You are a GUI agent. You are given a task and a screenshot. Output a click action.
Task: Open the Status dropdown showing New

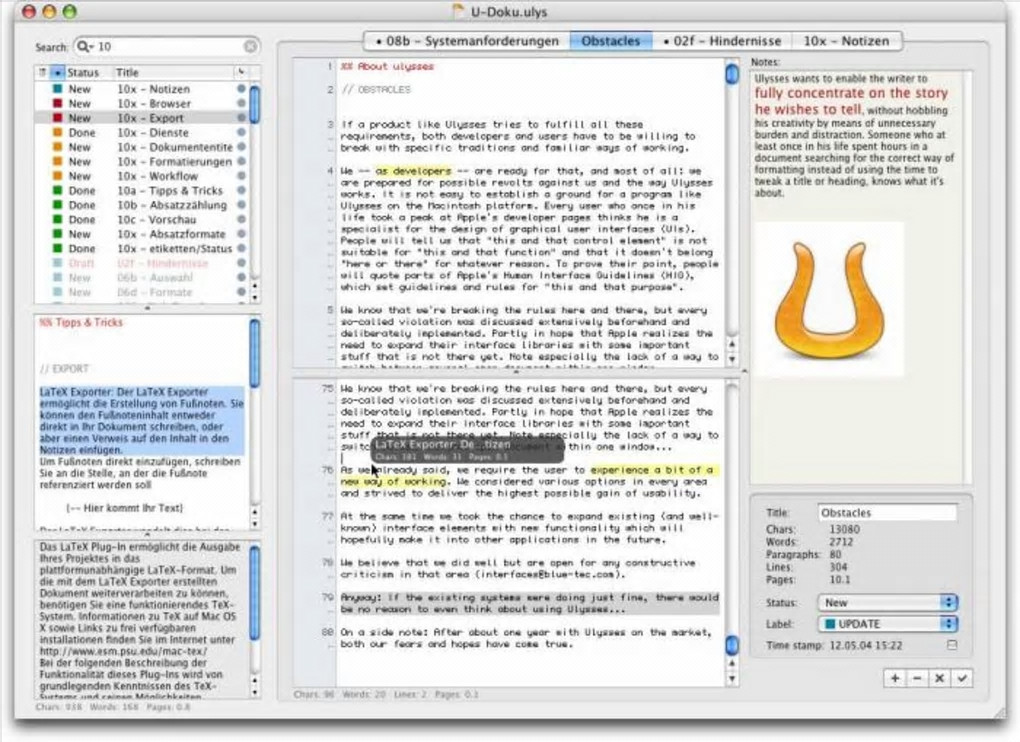(887, 602)
